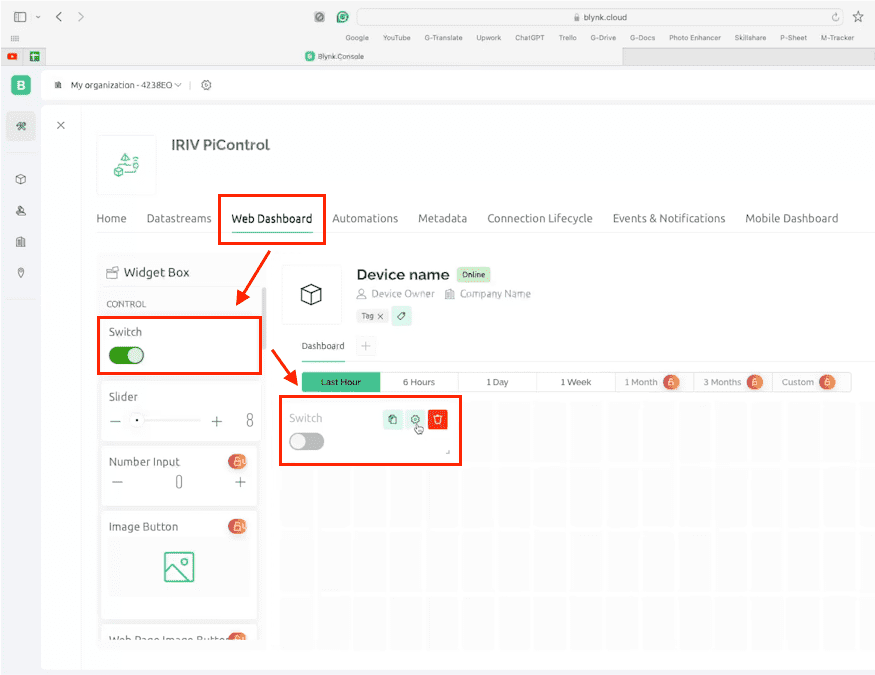Remove the Tag chip by clicking its X

382,315
